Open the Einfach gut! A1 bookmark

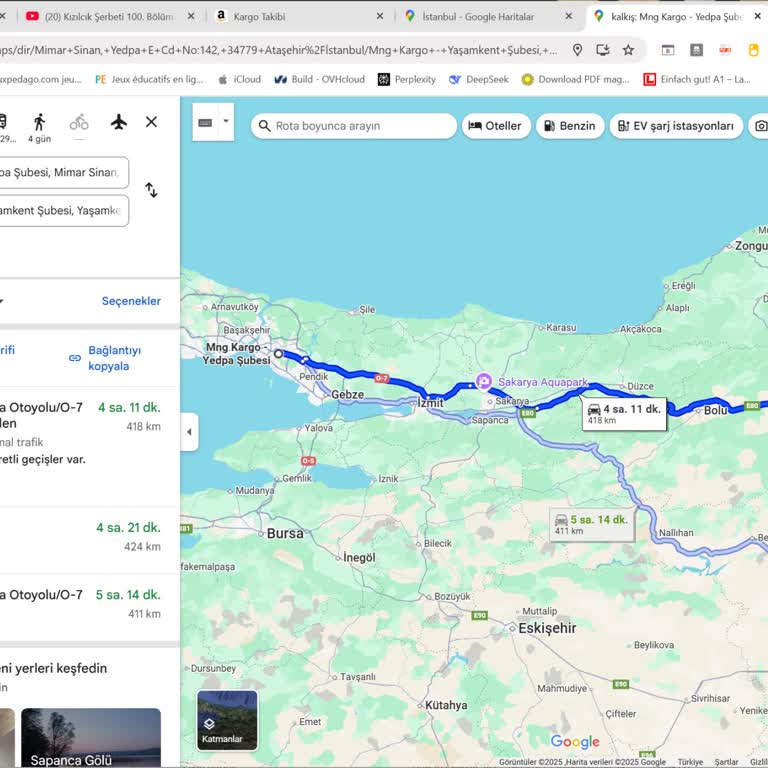(x=697, y=79)
